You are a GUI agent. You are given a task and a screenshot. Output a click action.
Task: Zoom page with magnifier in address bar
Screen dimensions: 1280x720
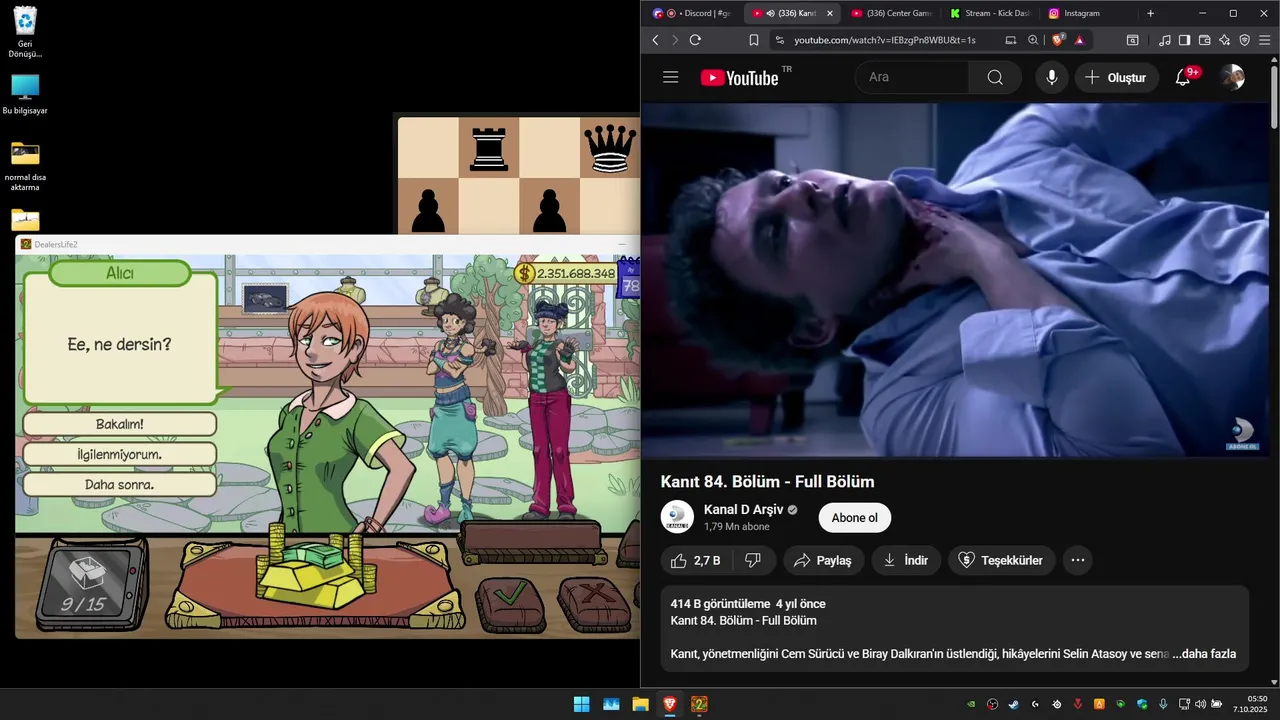click(x=1033, y=40)
